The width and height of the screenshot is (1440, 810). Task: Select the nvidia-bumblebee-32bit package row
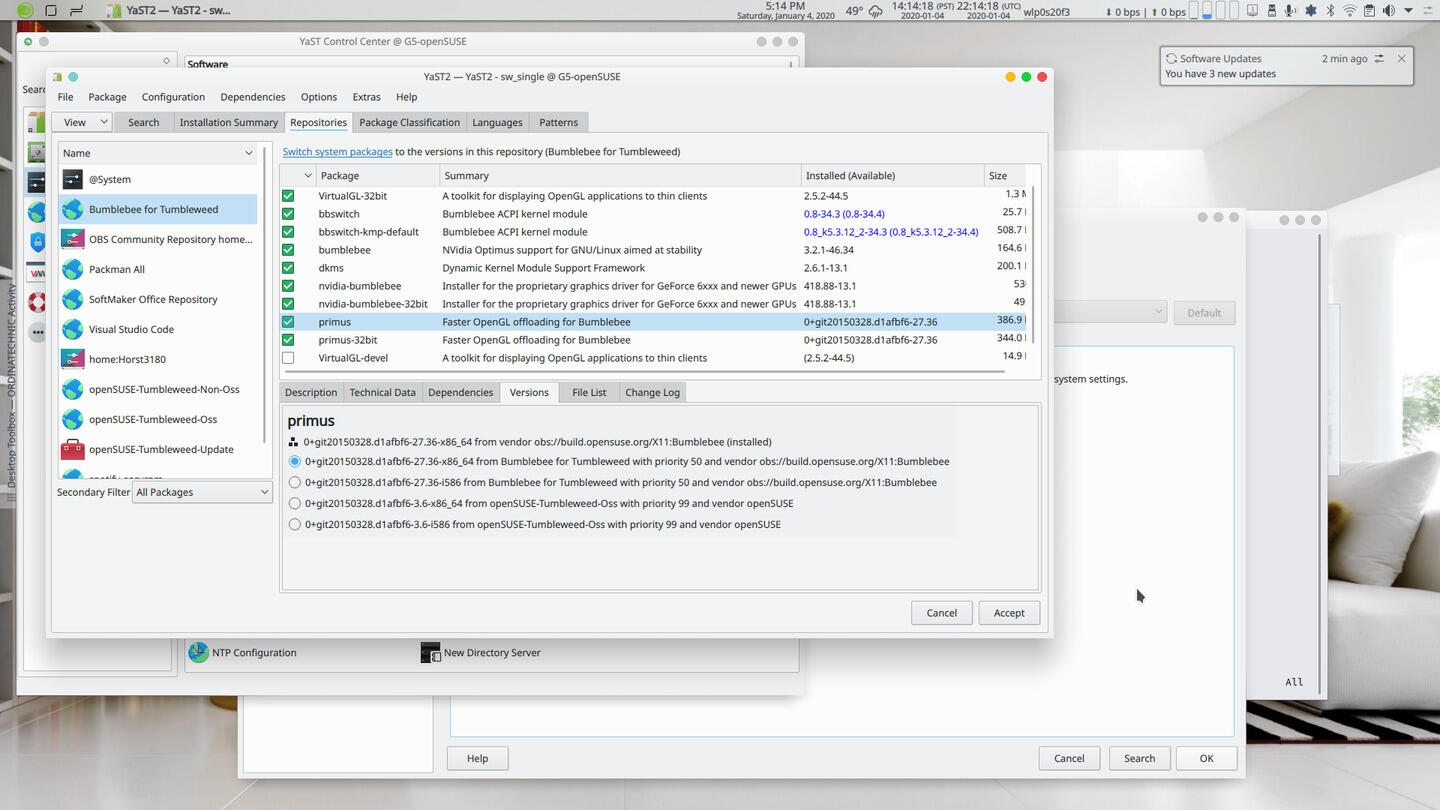pos(653,304)
